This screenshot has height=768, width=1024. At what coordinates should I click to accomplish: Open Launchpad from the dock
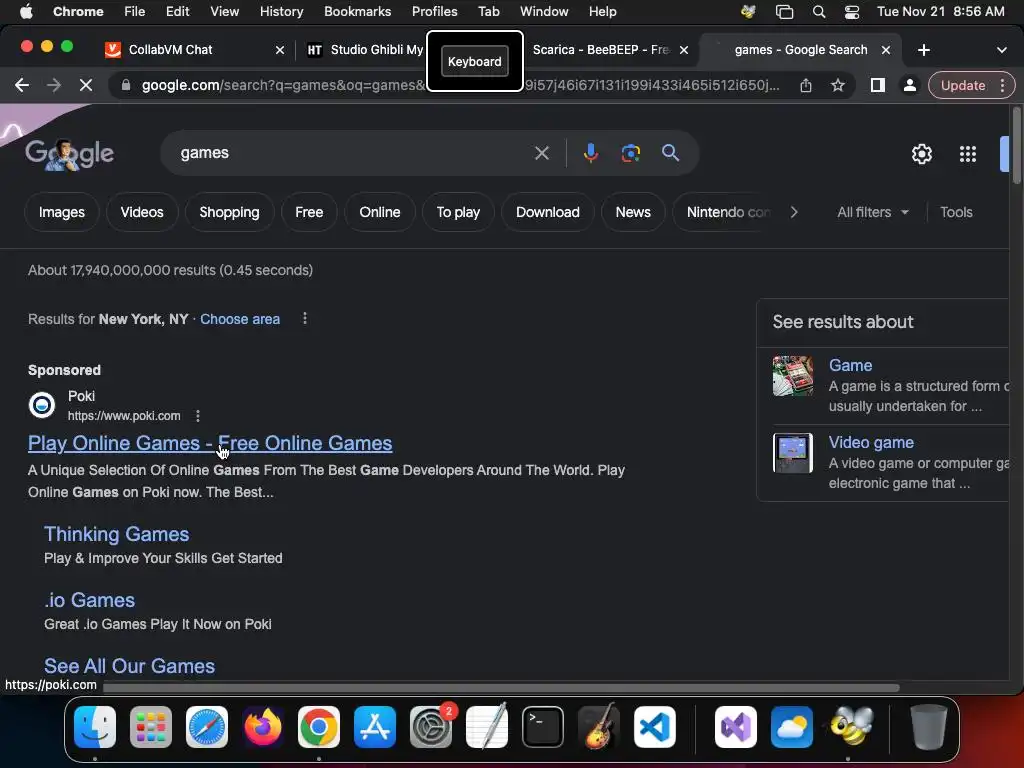[151, 727]
